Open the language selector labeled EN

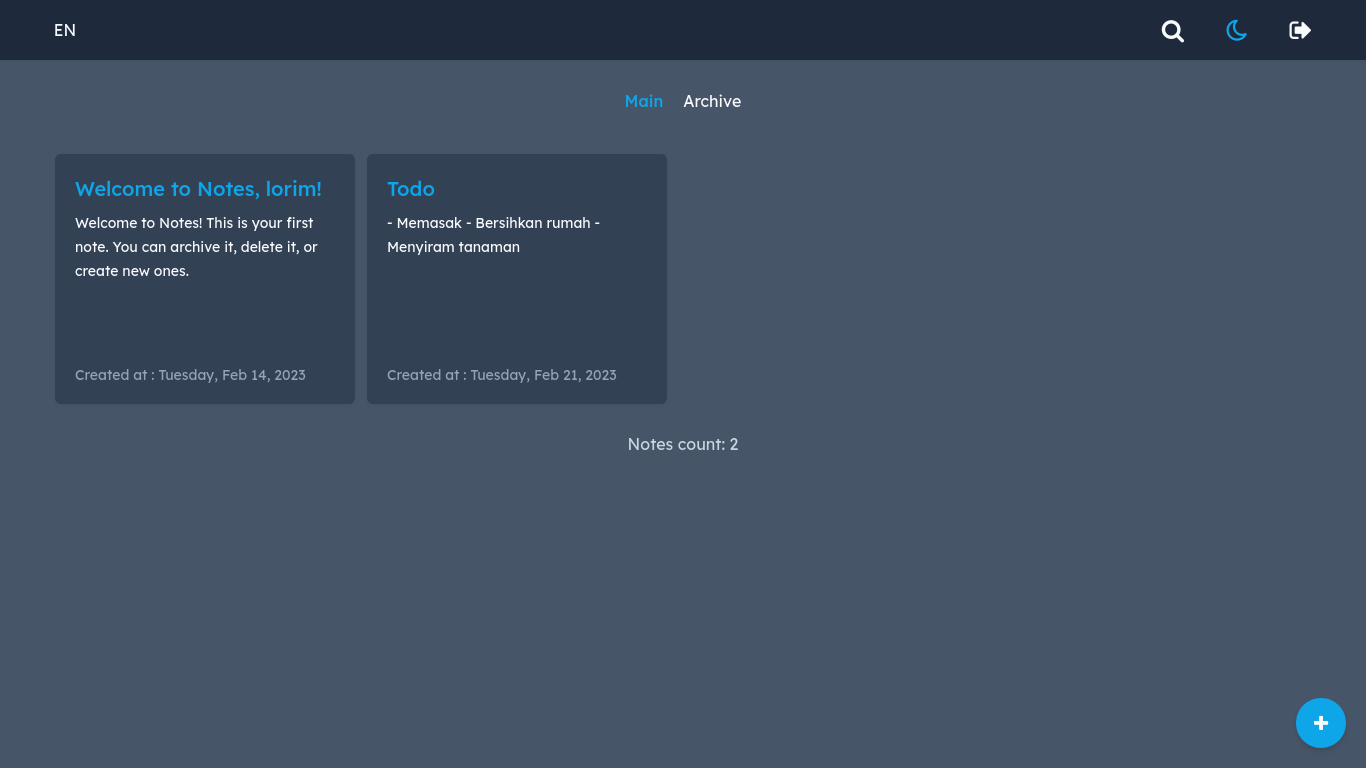click(x=64, y=30)
